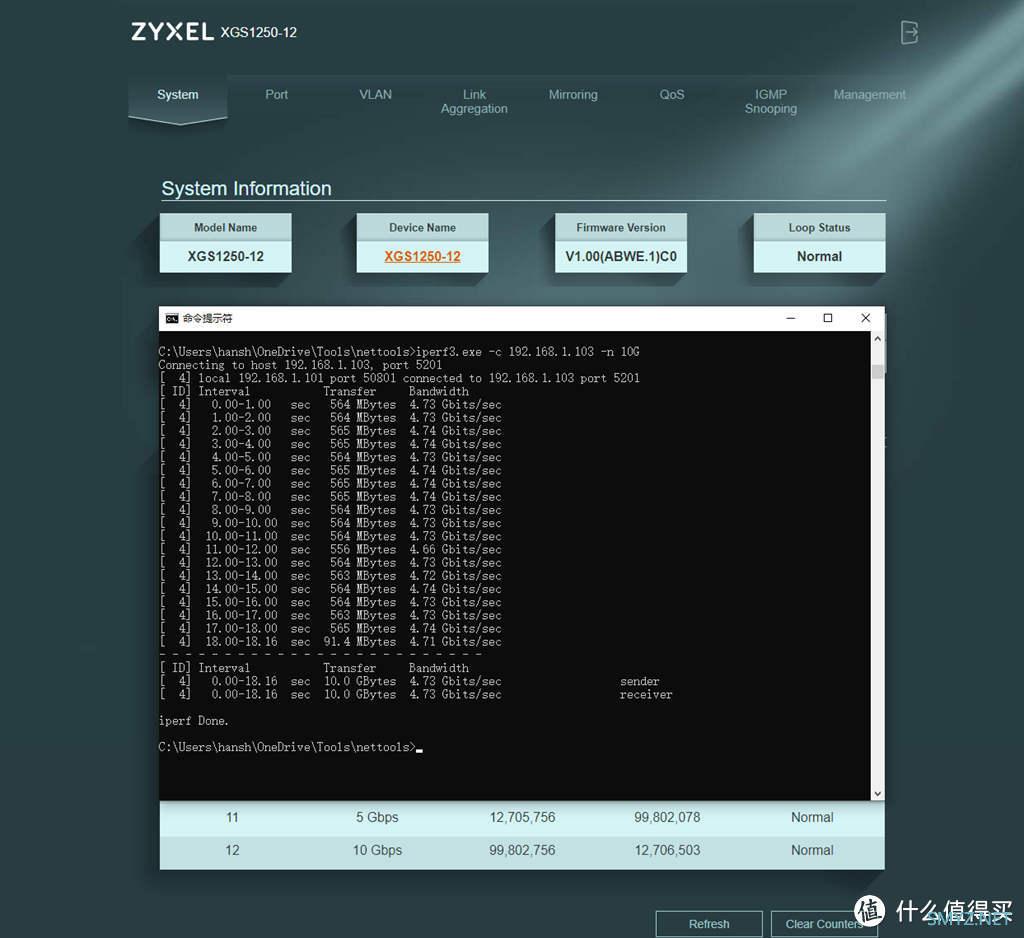The height and width of the screenshot is (938, 1024).
Task: Switch to the Port tab
Action: point(276,95)
